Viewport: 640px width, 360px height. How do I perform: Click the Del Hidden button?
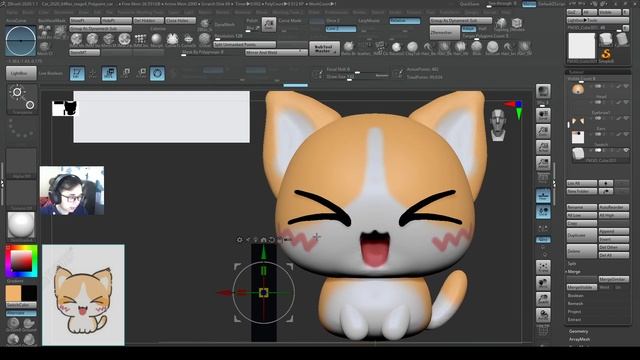coord(148,20)
